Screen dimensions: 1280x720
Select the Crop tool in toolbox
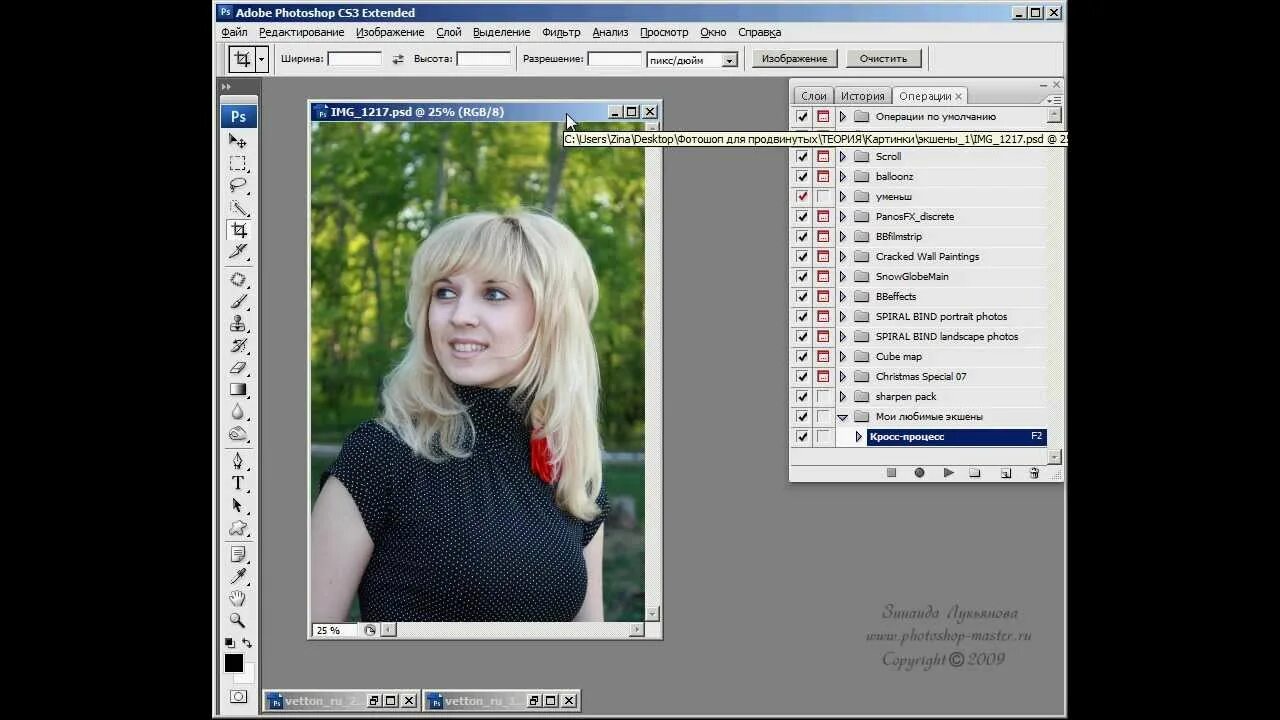point(238,230)
